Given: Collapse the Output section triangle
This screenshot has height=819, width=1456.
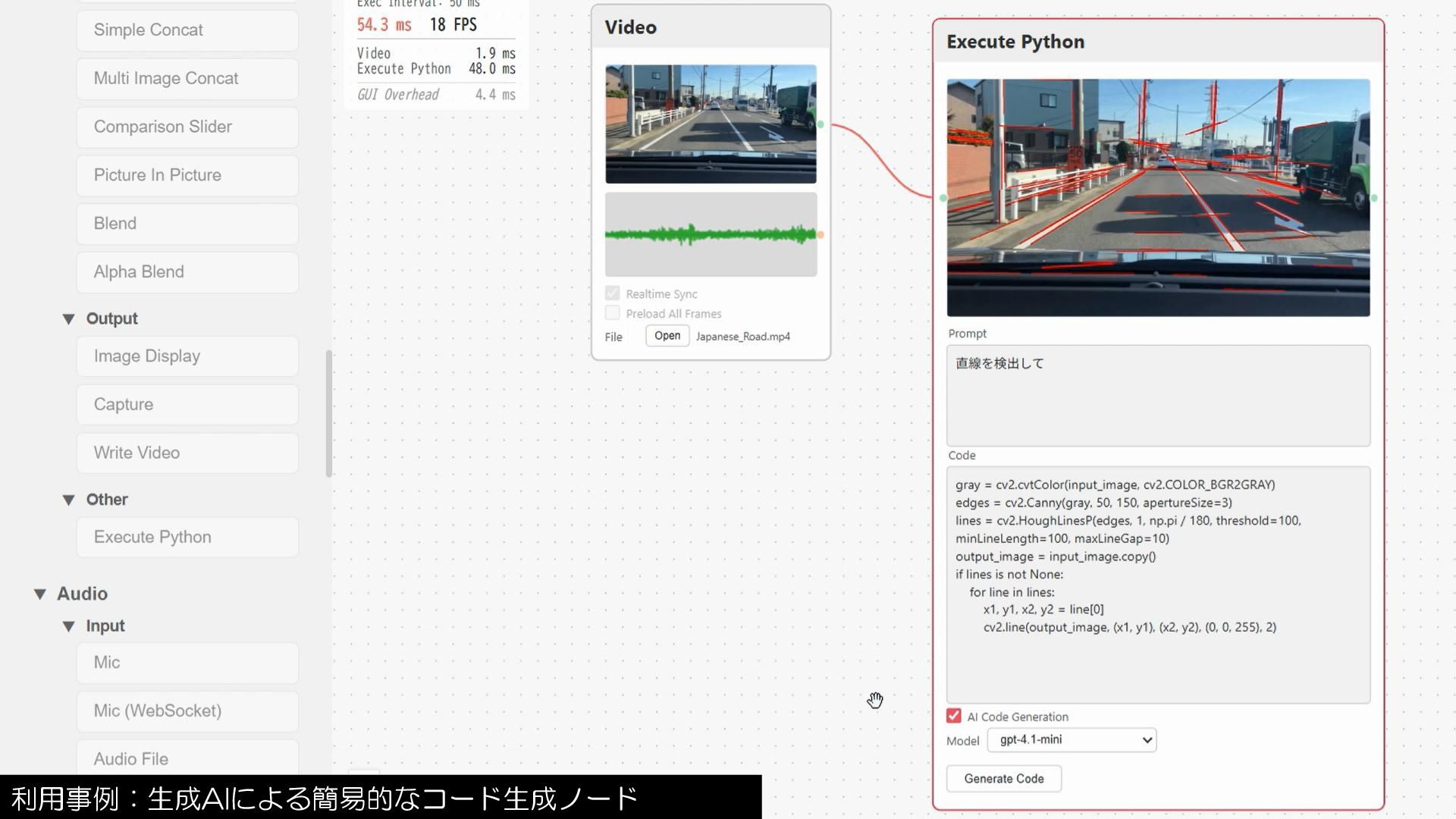Looking at the screenshot, I should click(x=68, y=319).
